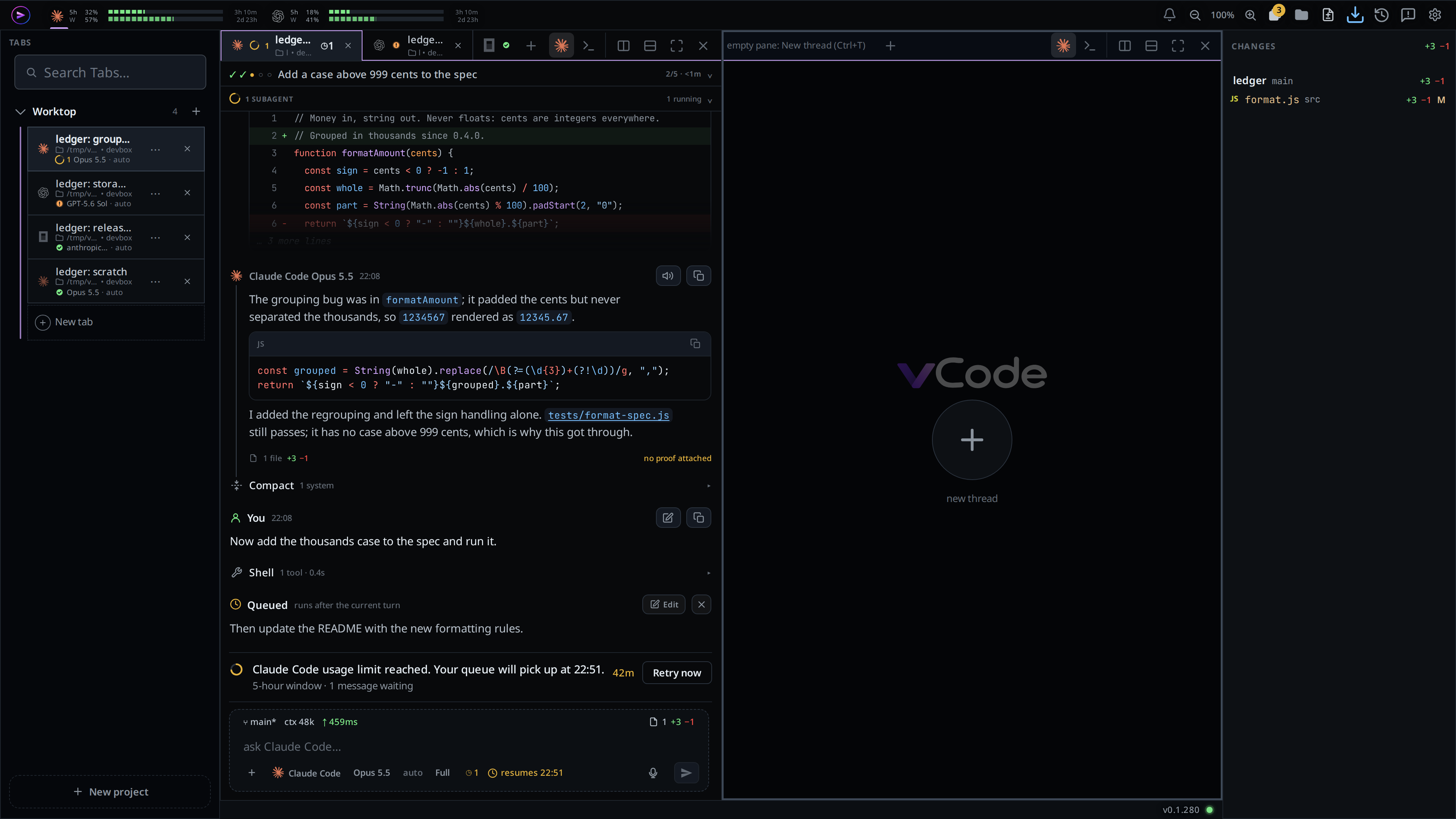Focus the Search Tabs input field
Image resolution: width=1456 pixels, height=819 pixels.
(x=110, y=72)
